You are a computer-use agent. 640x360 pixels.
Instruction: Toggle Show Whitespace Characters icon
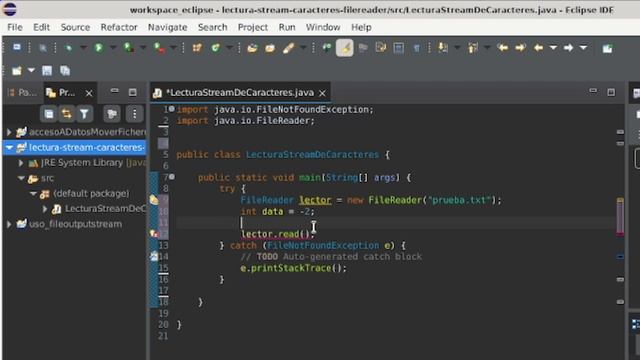[417, 48]
